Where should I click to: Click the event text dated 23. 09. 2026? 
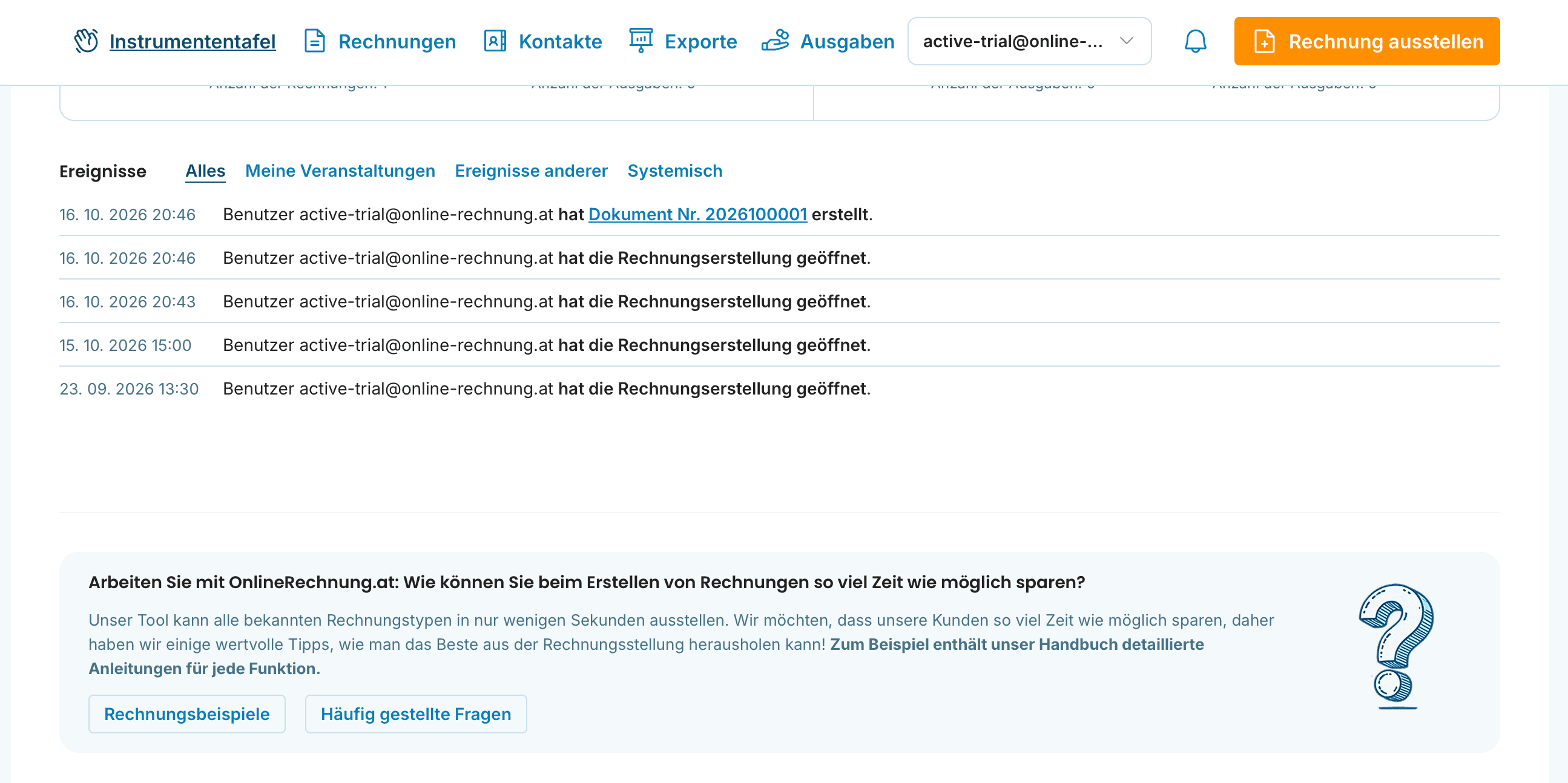[547, 388]
